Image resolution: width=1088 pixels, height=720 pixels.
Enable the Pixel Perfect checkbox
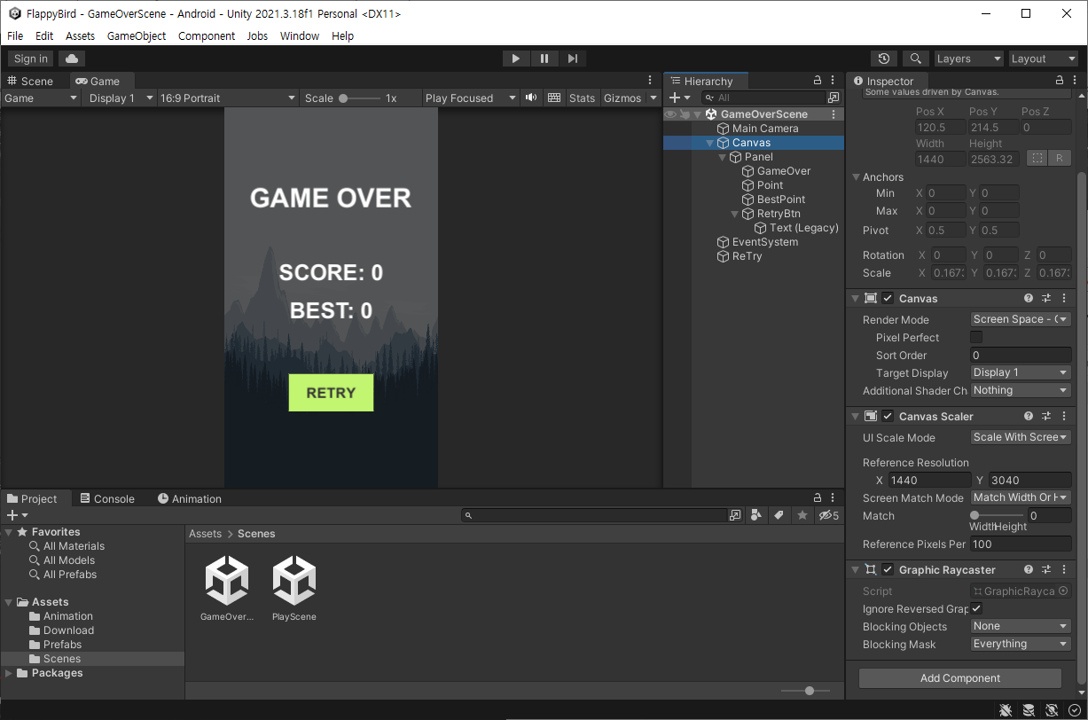976,337
